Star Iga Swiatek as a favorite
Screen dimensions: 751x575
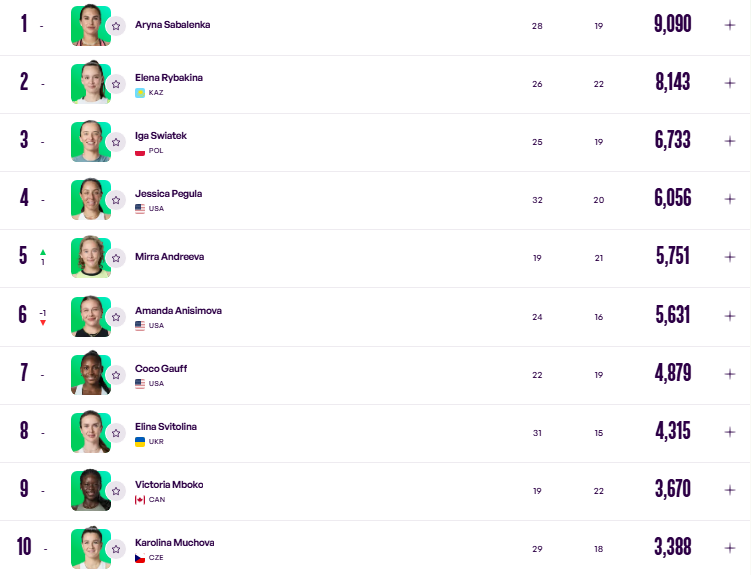(x=116, y=142)
